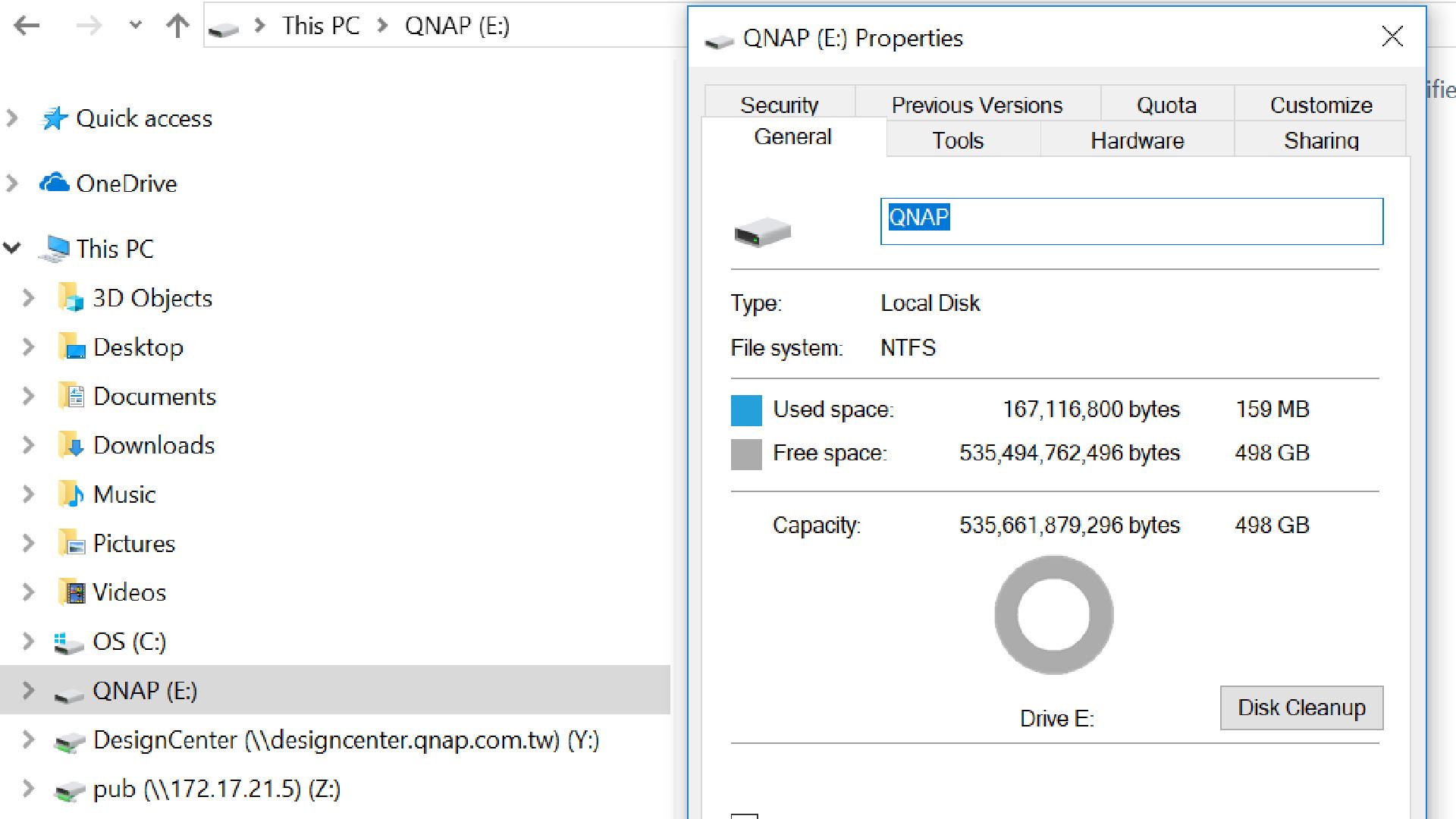Select the Sharing tab
The image size is (1456, 819).
coord(1322,139)
